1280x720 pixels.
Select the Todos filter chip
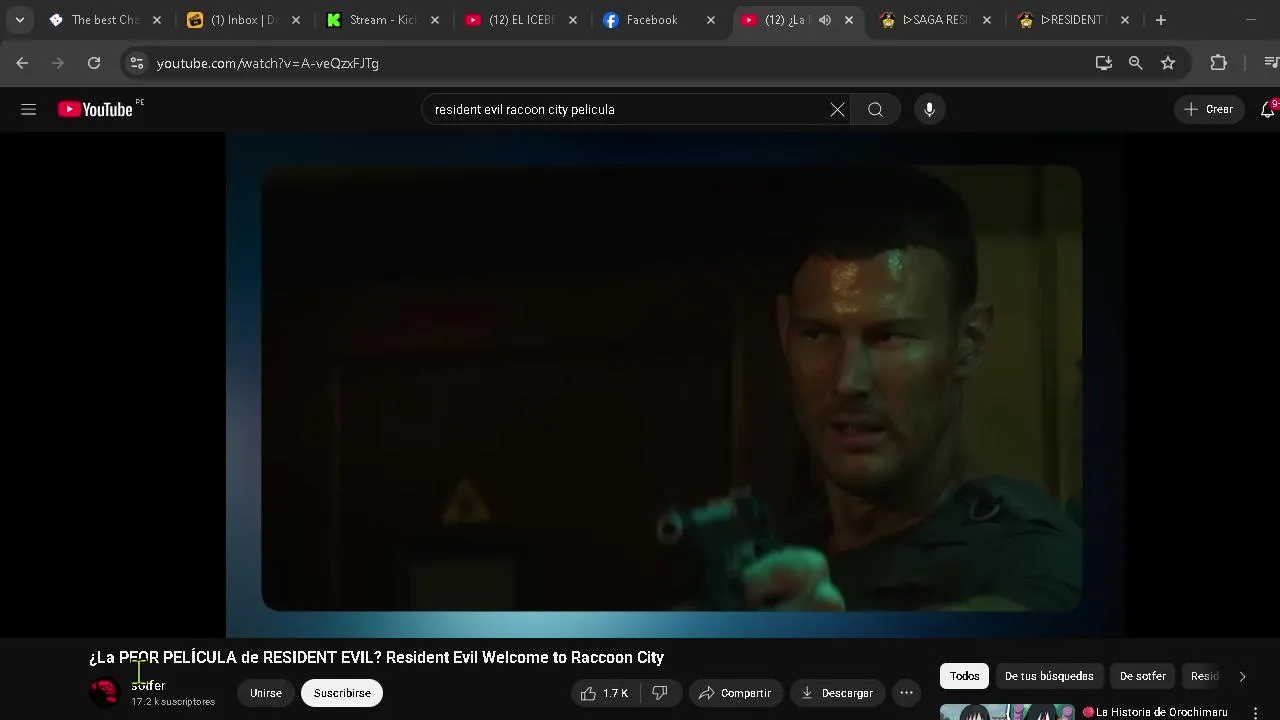click(x=965, y=676)
